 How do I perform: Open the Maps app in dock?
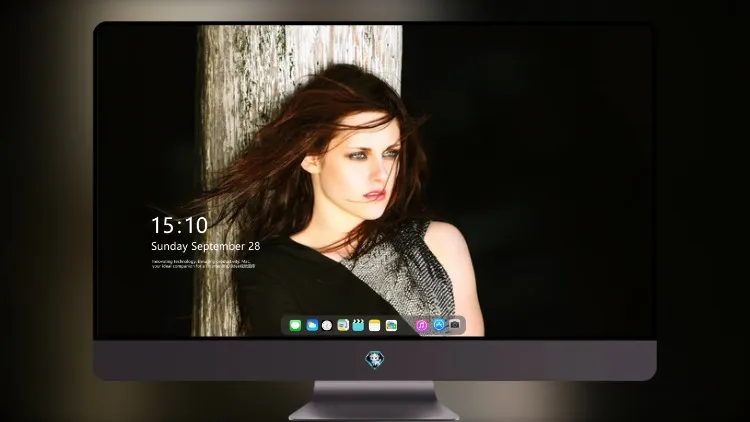pyautogui.click(x=391, y=325)
